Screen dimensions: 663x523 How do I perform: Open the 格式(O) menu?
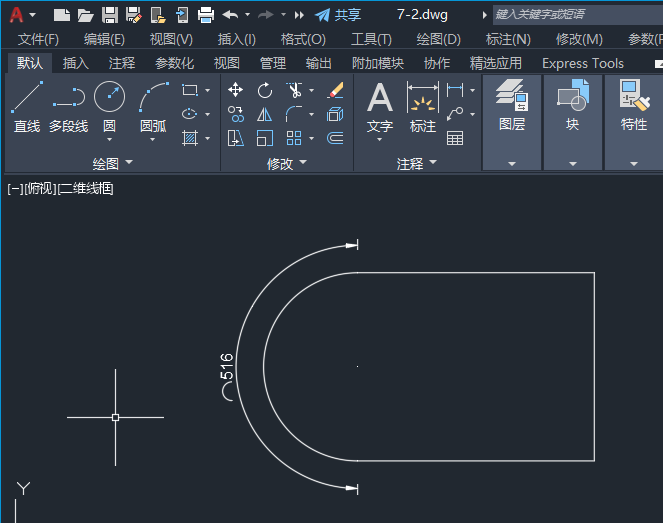303,39
